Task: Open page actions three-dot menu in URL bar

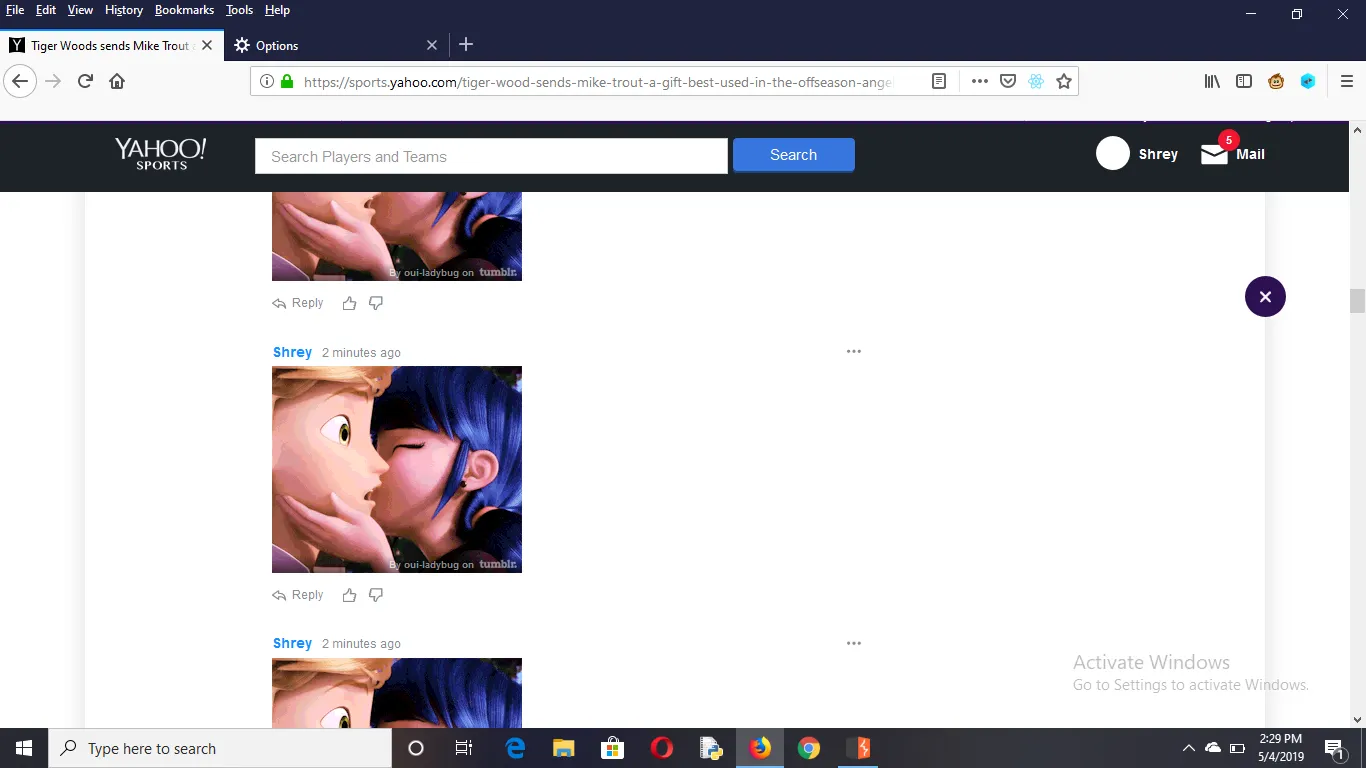Action: [980, 82]
